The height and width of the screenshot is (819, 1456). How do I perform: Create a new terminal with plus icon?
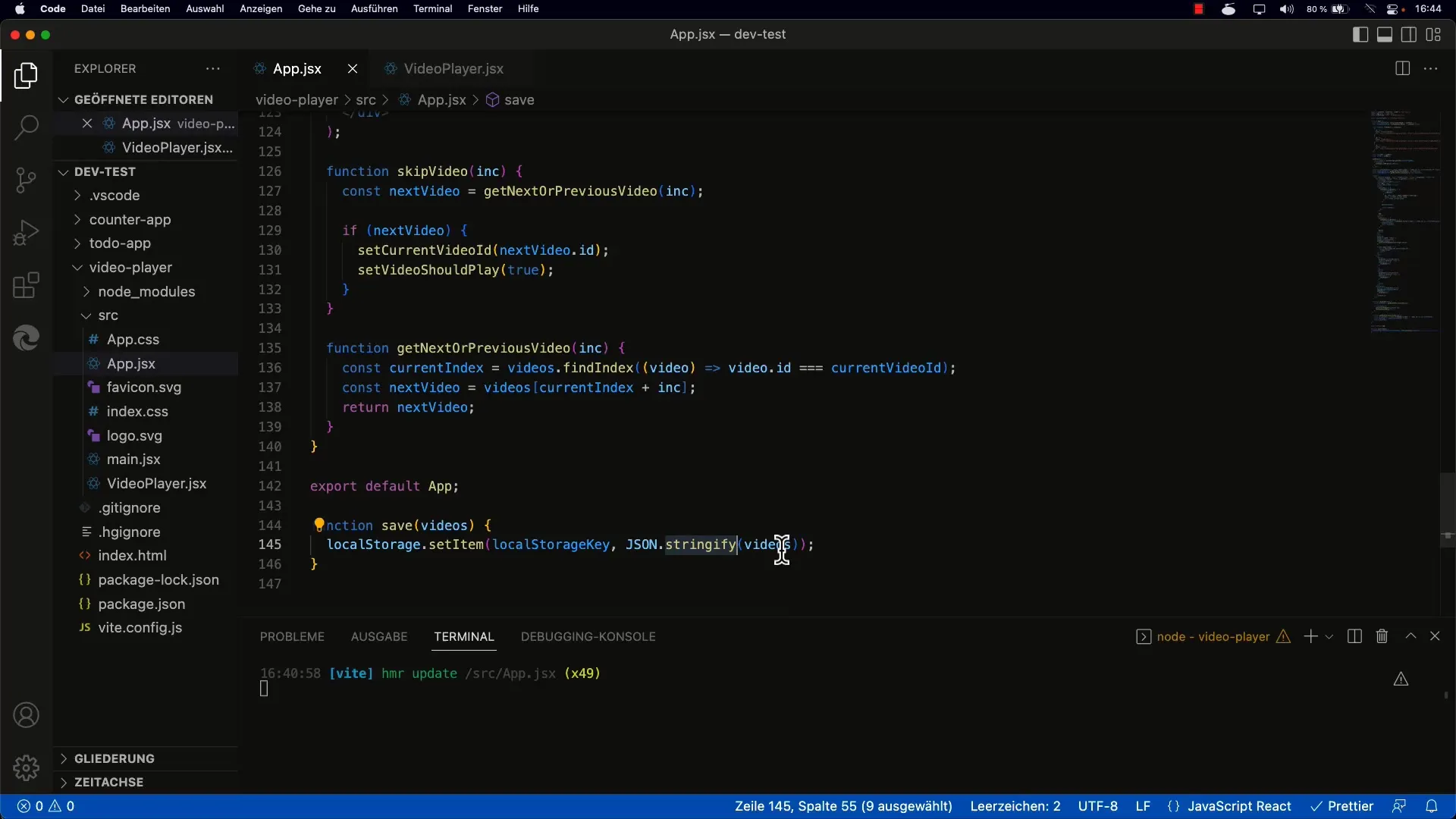point(1310,636)
